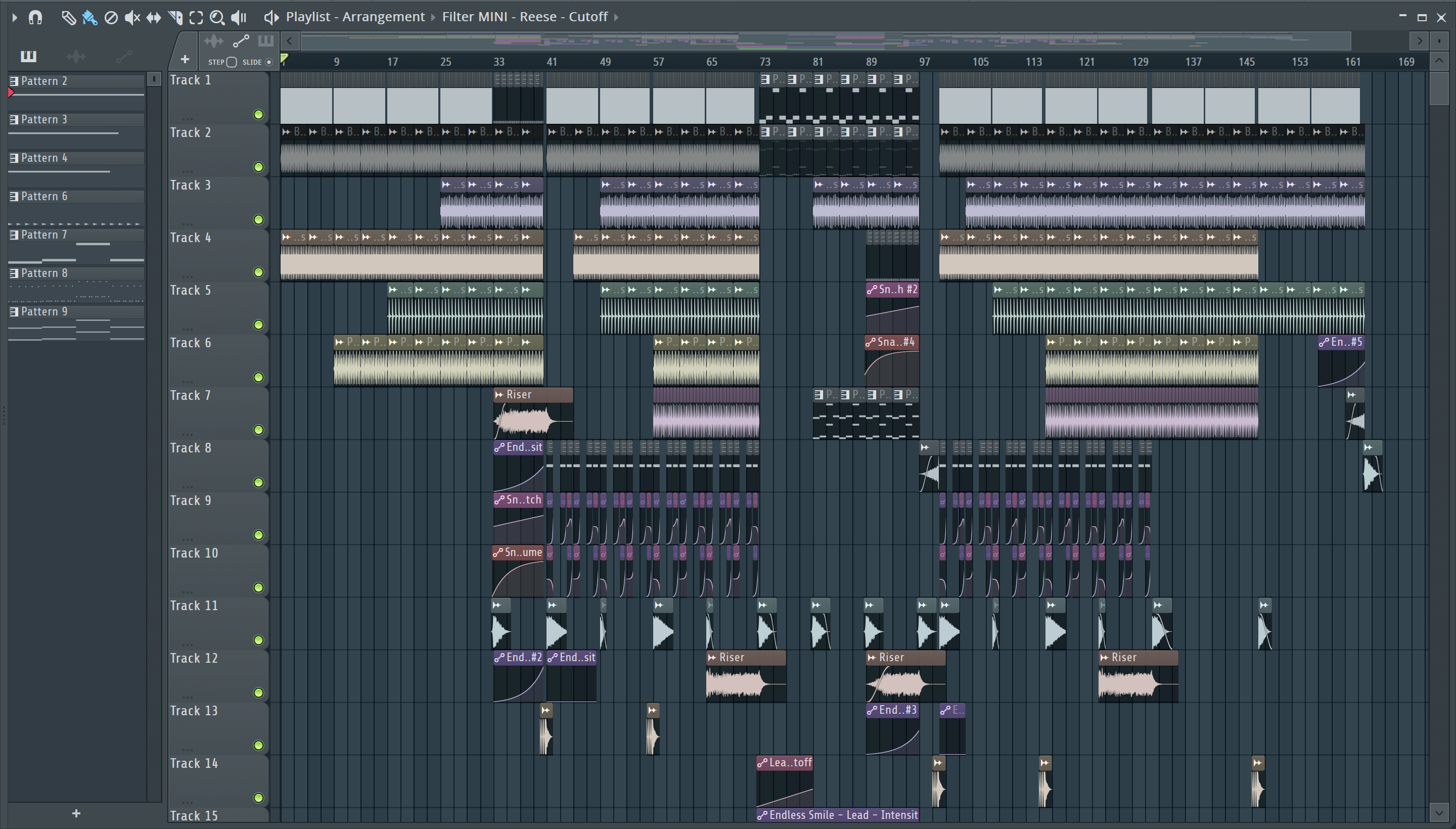The height and width of the screenshot is (829, 1456).
Task: Mute Track 5 with its green LED
Action: point(258,325)
